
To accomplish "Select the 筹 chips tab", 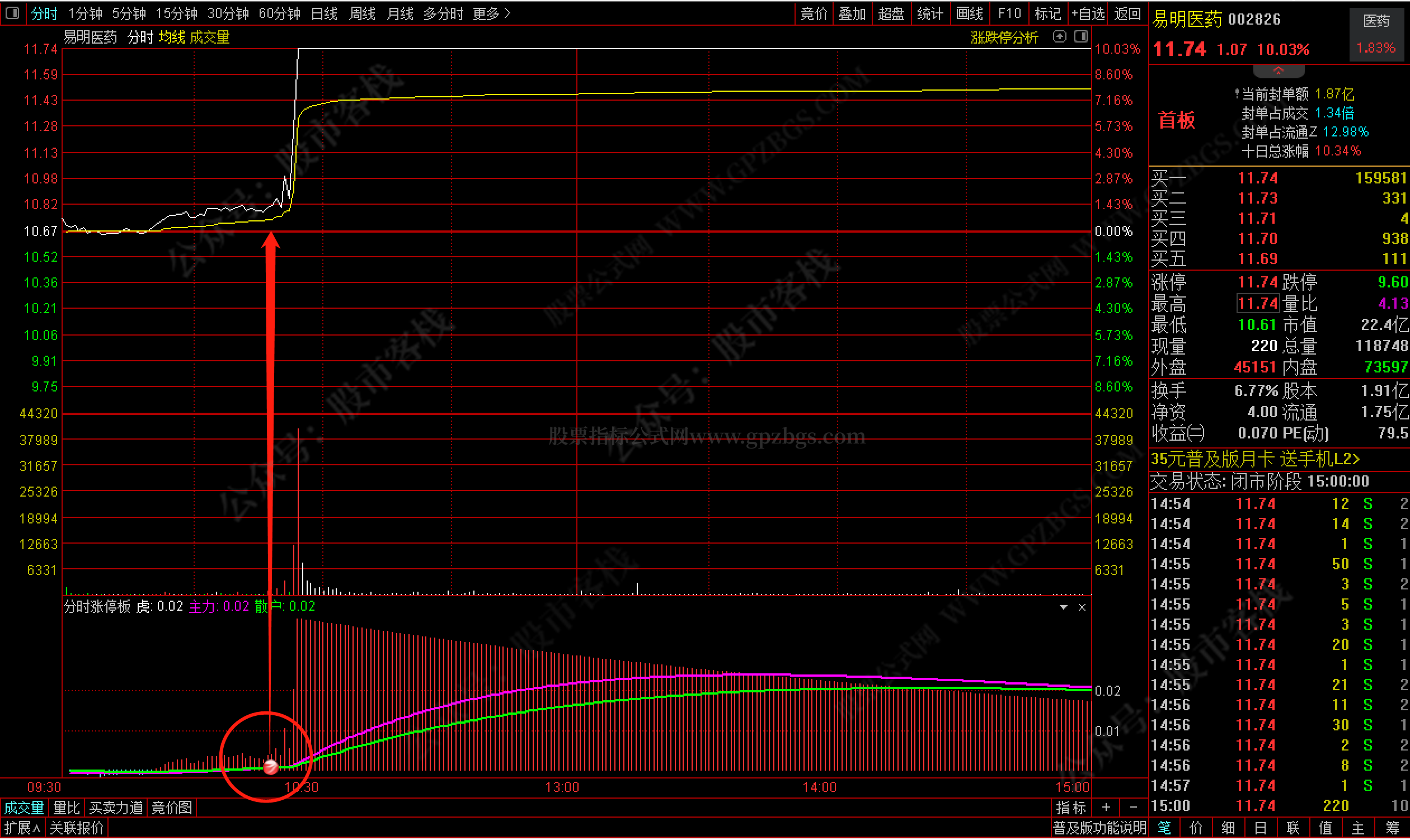I will click(1392, 828).
